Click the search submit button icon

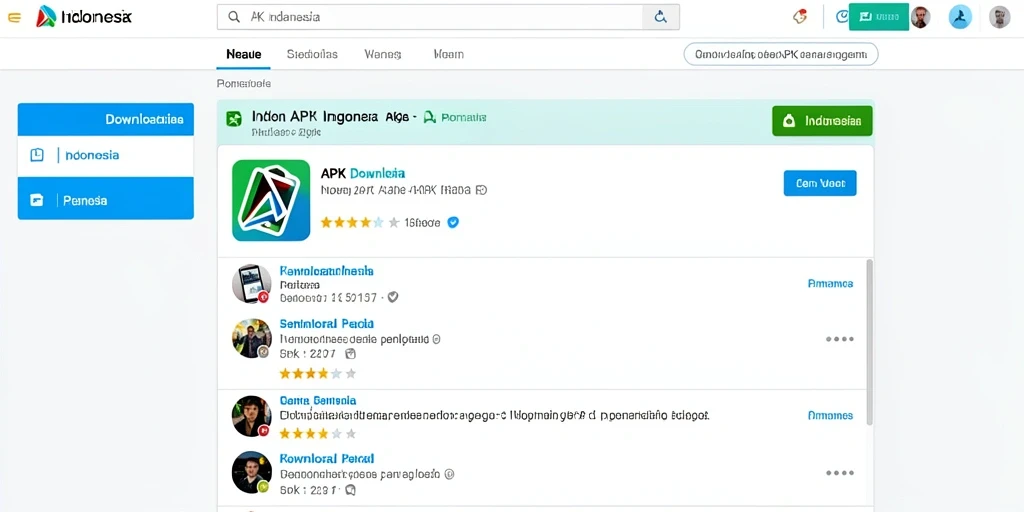(x=661, y=18)
